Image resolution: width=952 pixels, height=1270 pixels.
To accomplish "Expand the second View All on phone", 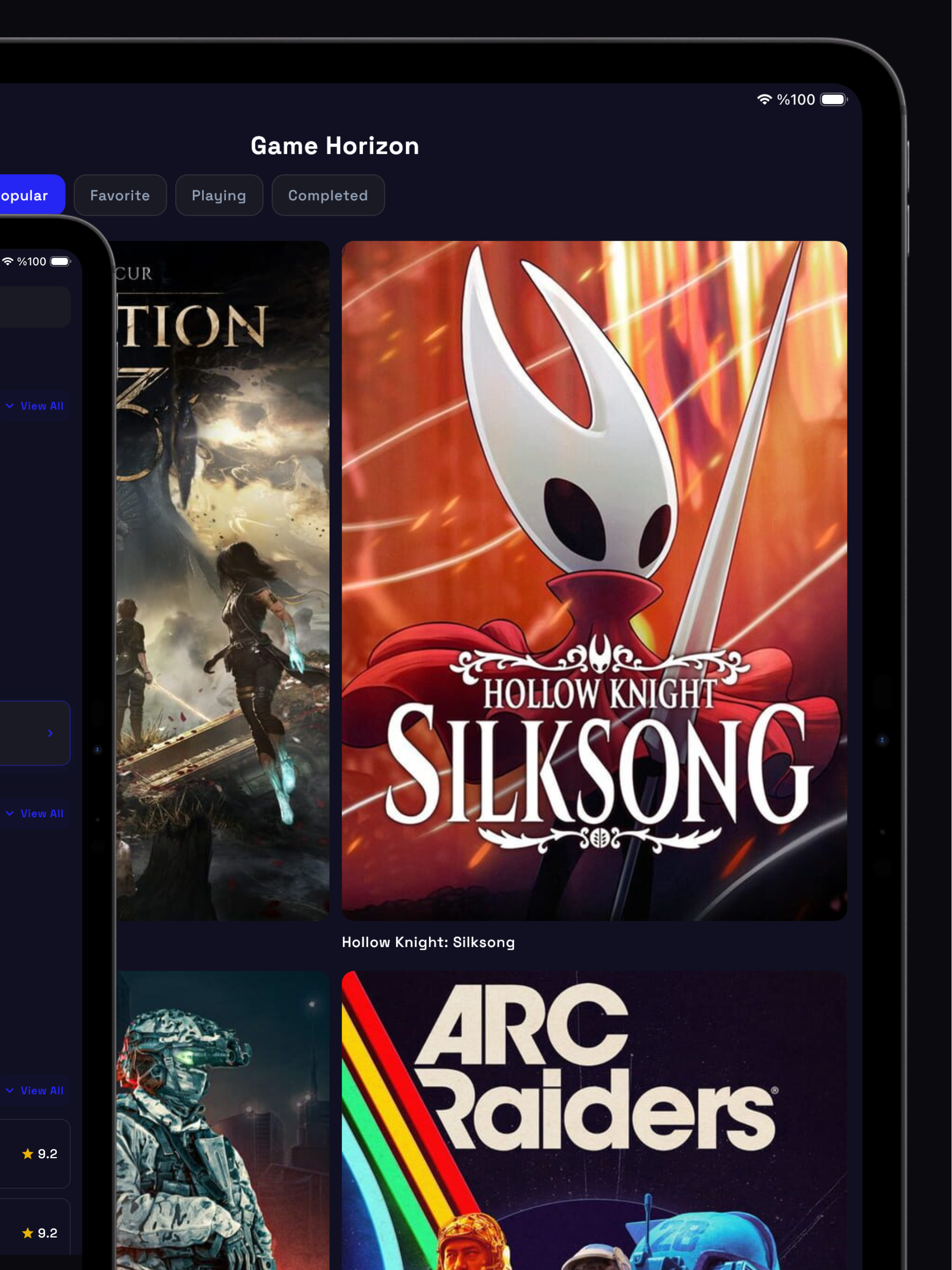I will [35, 814].
